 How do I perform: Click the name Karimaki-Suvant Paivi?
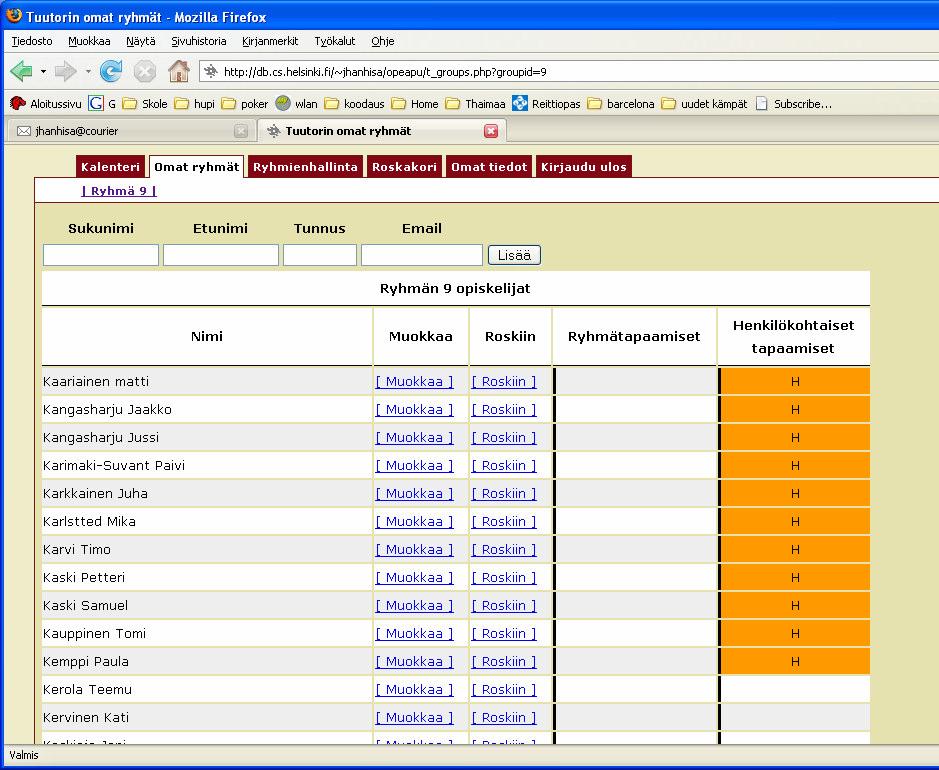pyautogui.click(x=114, y=465)
